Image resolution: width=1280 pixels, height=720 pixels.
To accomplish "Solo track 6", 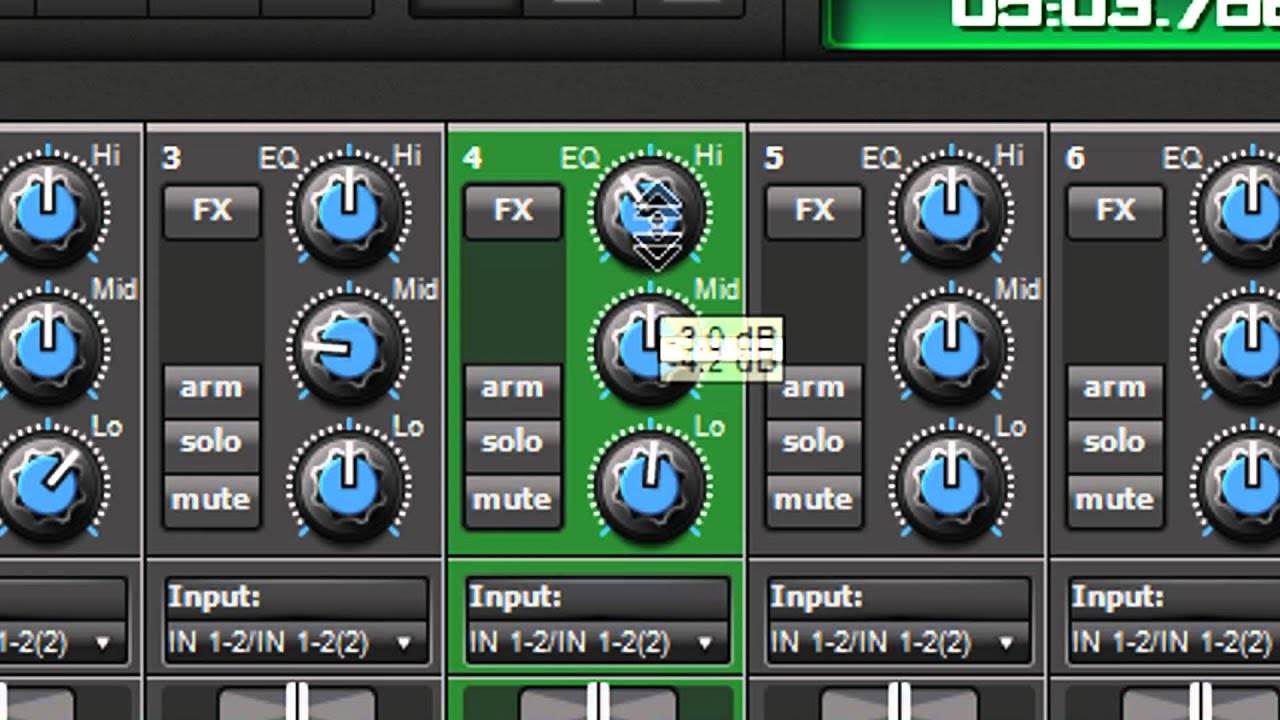I will coord(1116,443).
